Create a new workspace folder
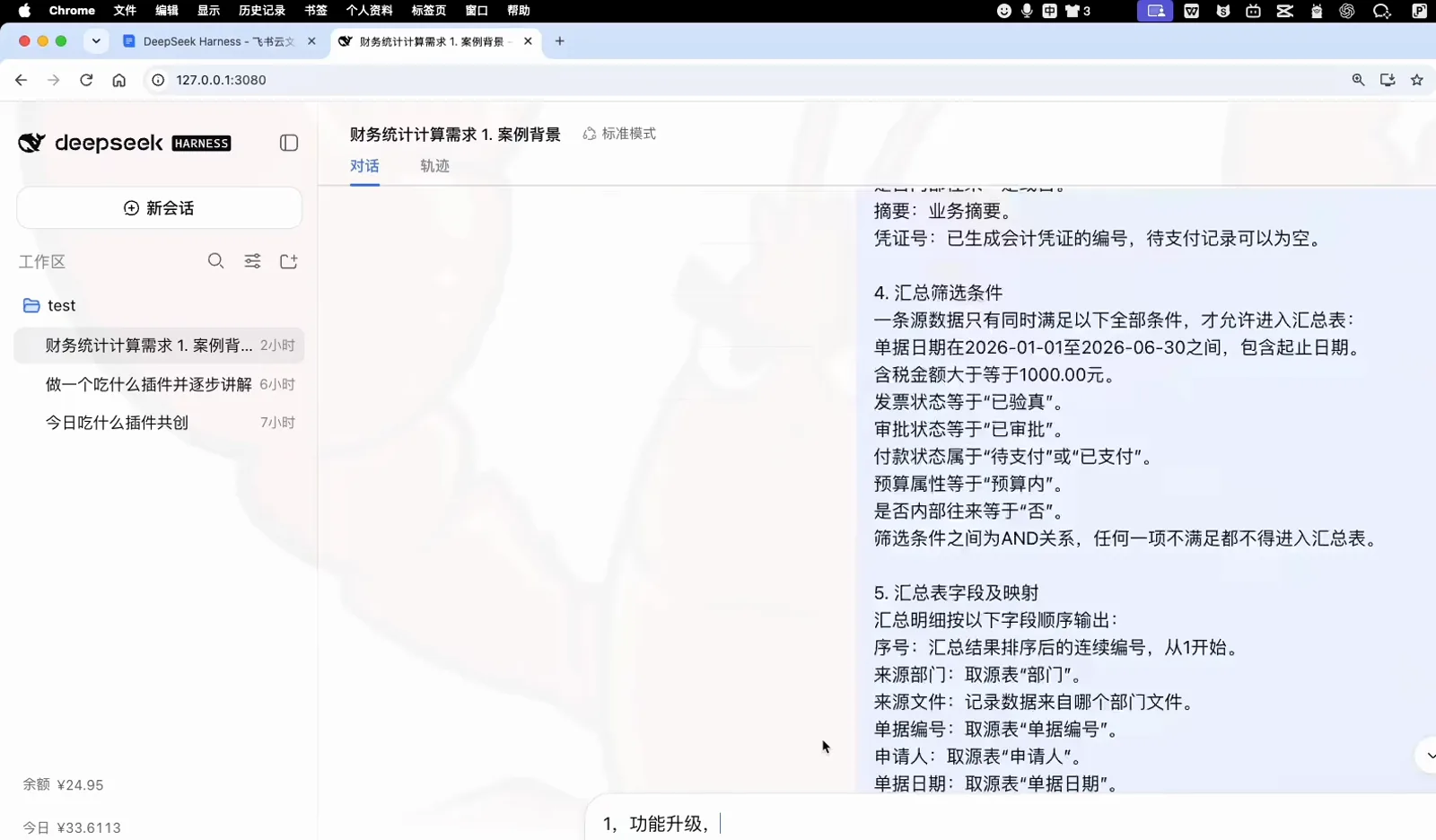1436x840 pixels. (x=289, y=261)
